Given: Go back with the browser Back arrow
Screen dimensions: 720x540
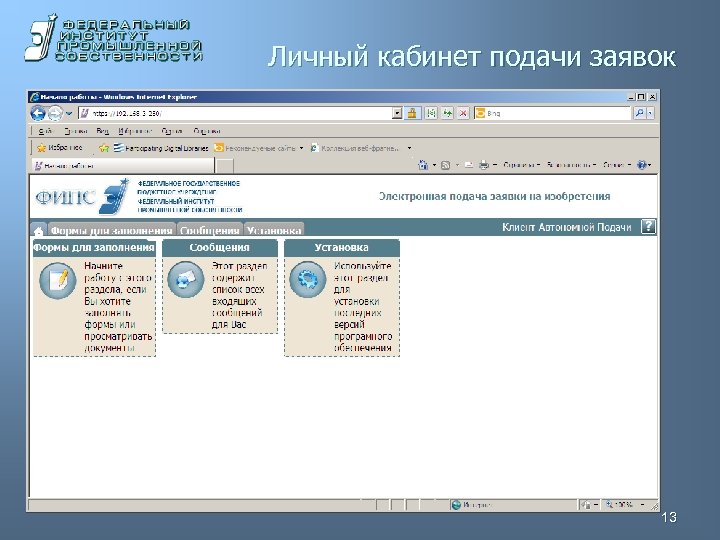Looking at the screenshot, I should [38, 113].
